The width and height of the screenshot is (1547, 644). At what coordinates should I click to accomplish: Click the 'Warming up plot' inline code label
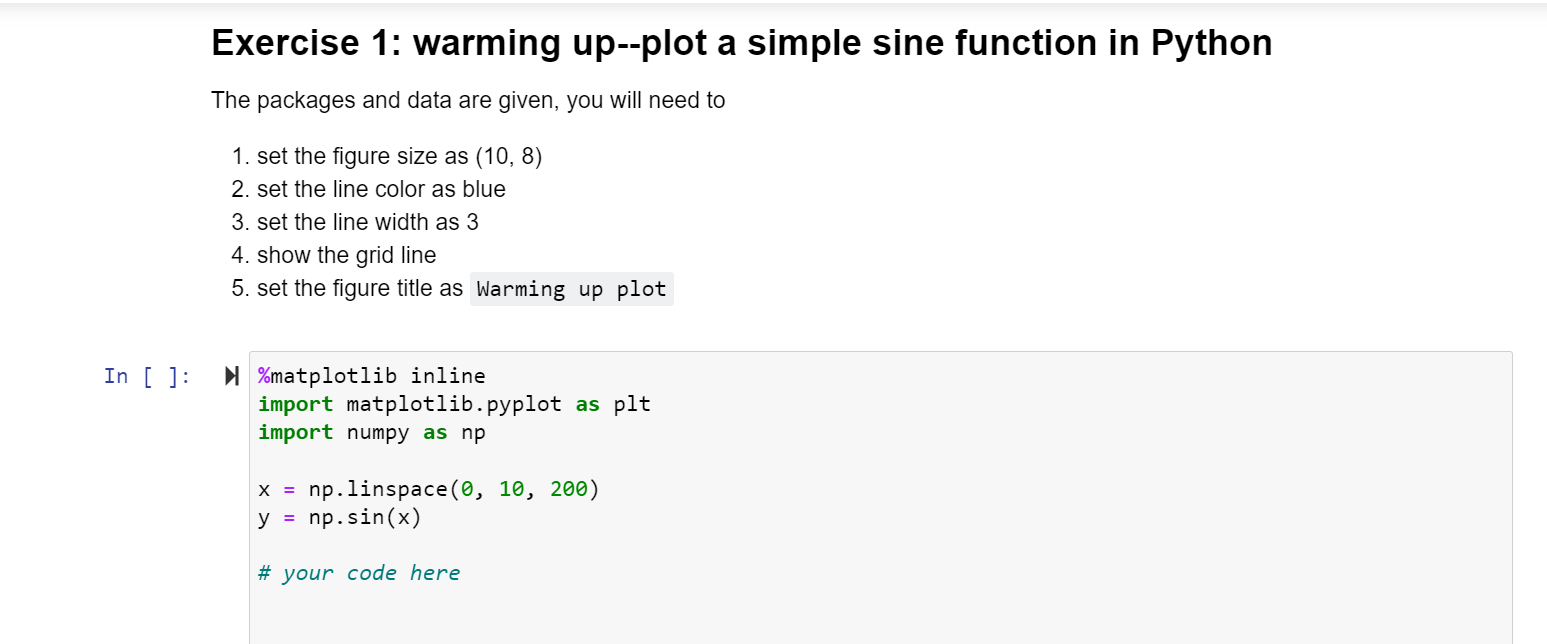coord(572,289)
